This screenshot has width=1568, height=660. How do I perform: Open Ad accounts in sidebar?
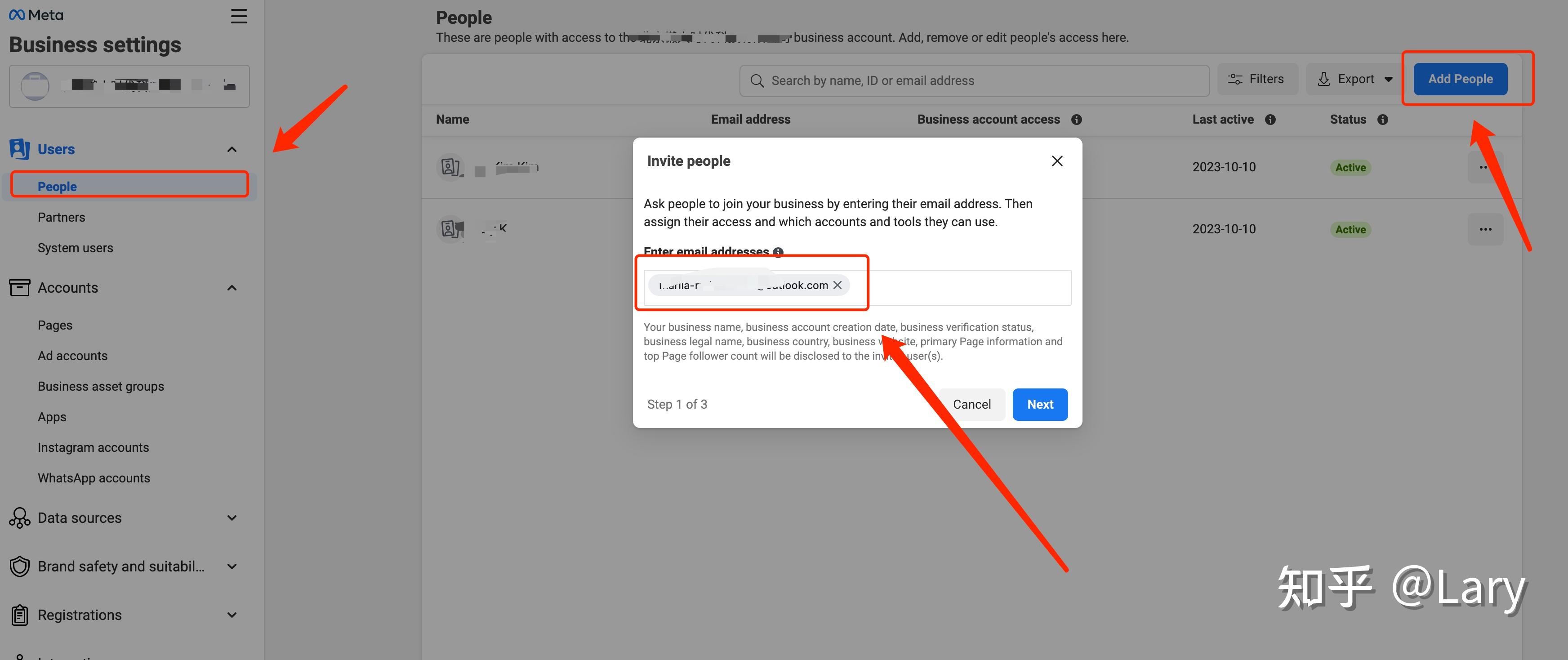[72, 356]
